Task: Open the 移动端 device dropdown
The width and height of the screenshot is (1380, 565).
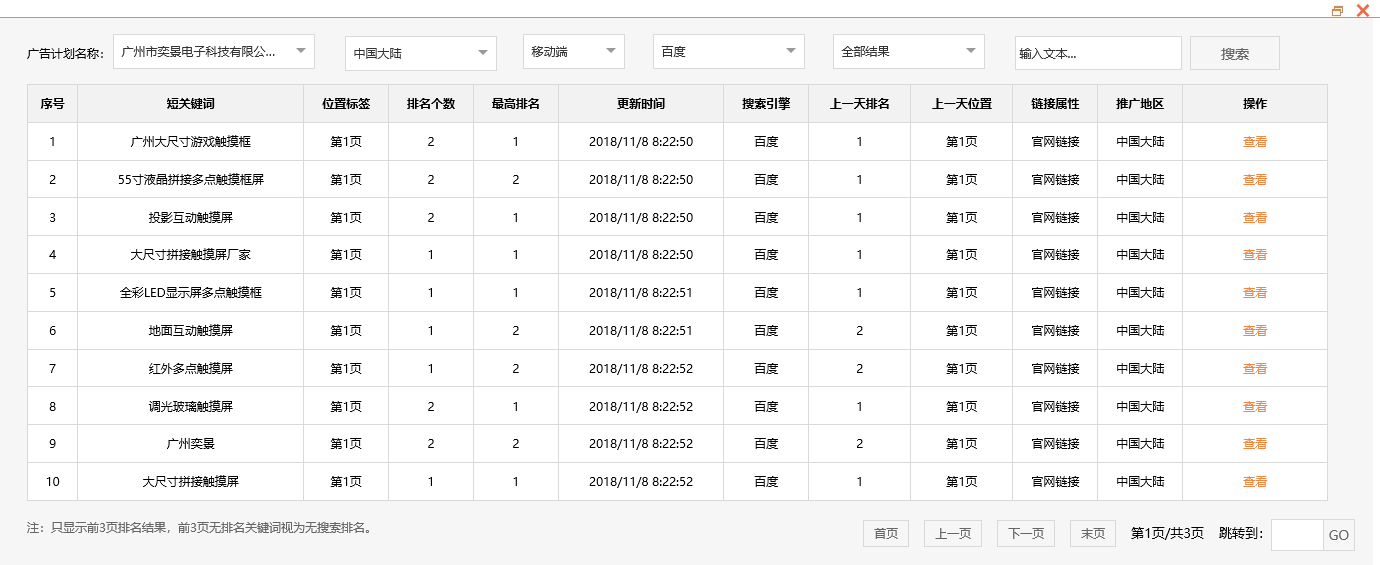Action: [x=574, y=51]
